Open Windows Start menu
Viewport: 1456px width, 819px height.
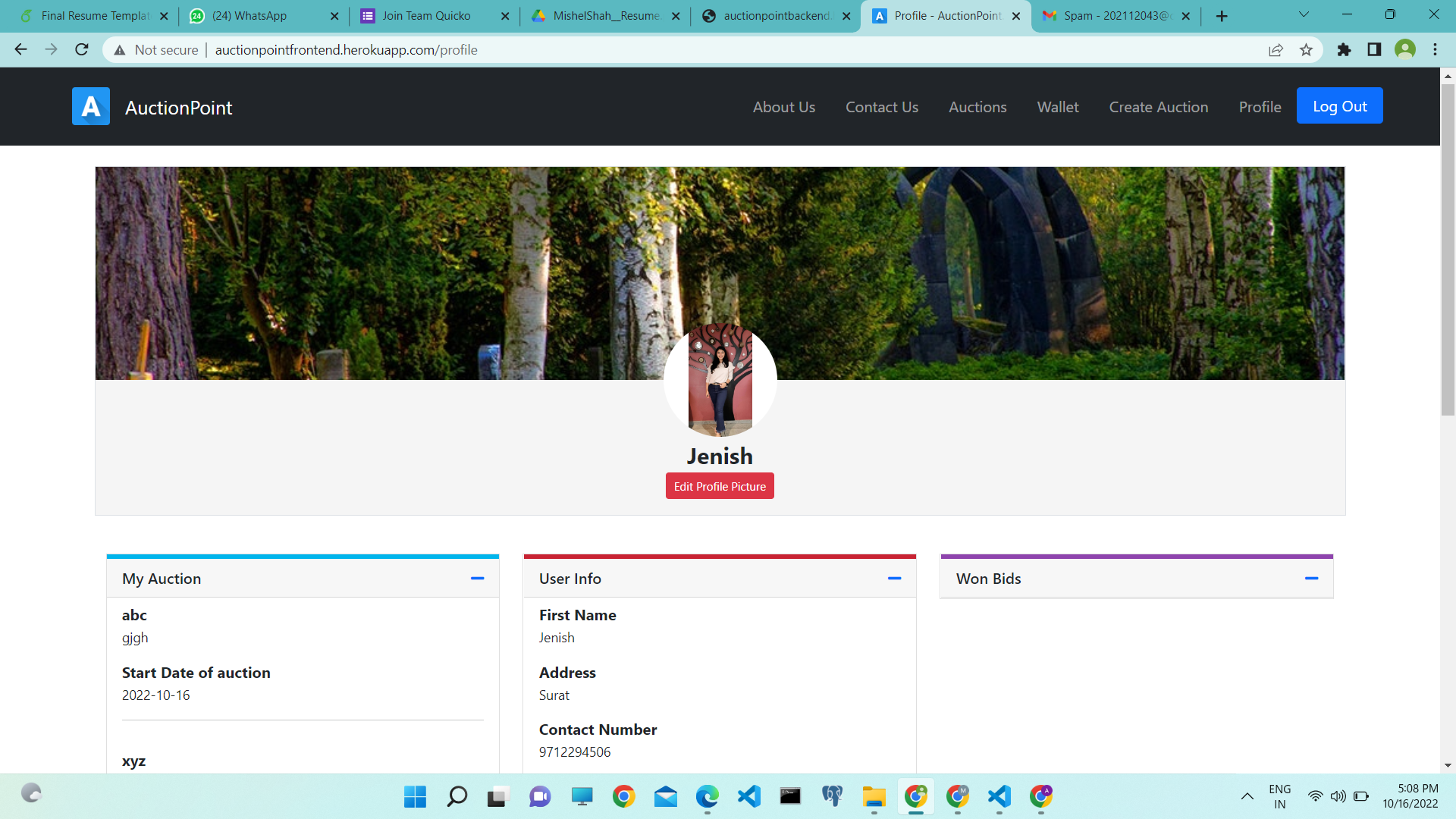tap(415, 796)
